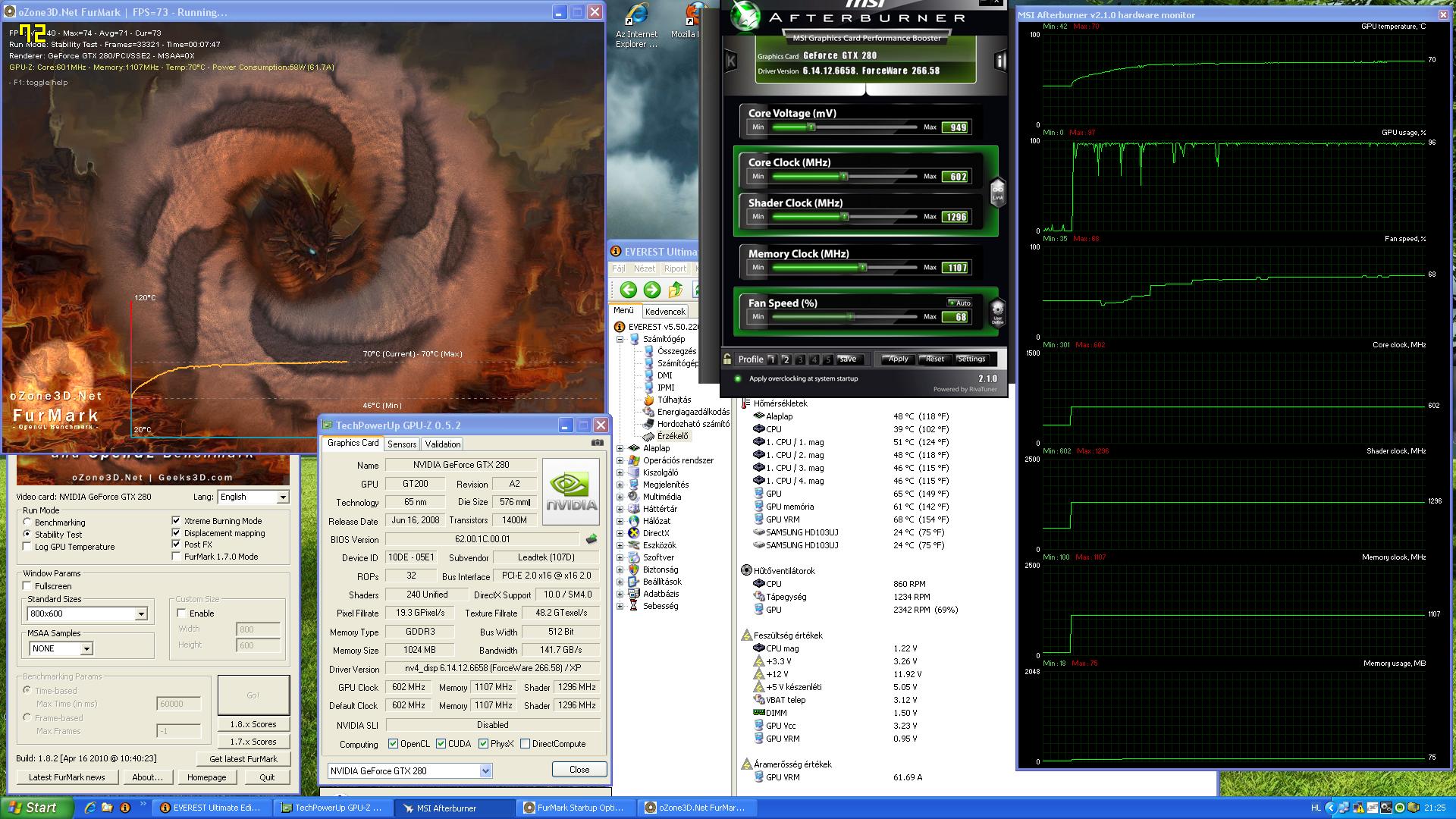Toggle DirectCompute checkbox in GPU-Z
Image resolution: width=1456 pixels, height=819 pixels.
click(525, 744)
